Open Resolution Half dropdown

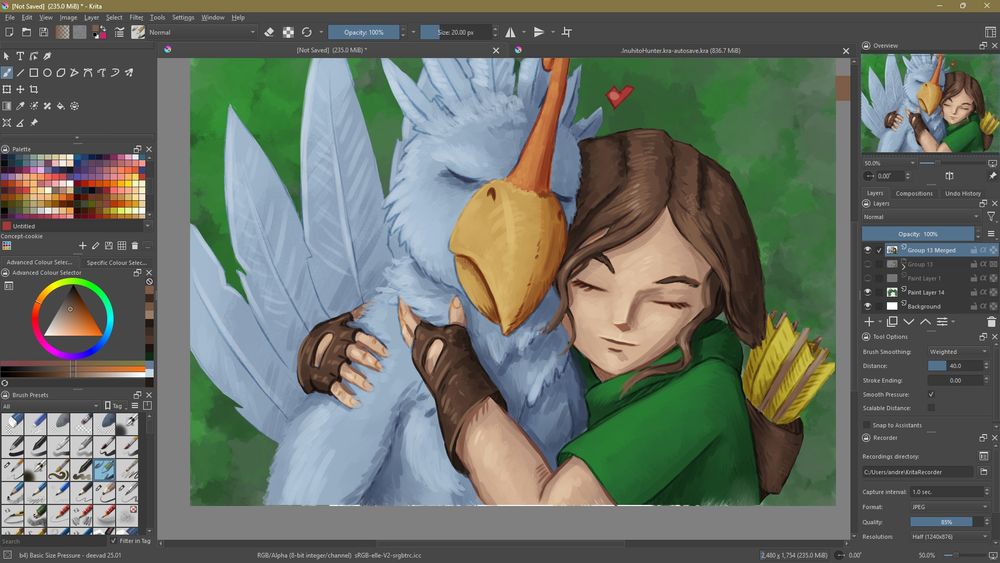coord(950,537)
